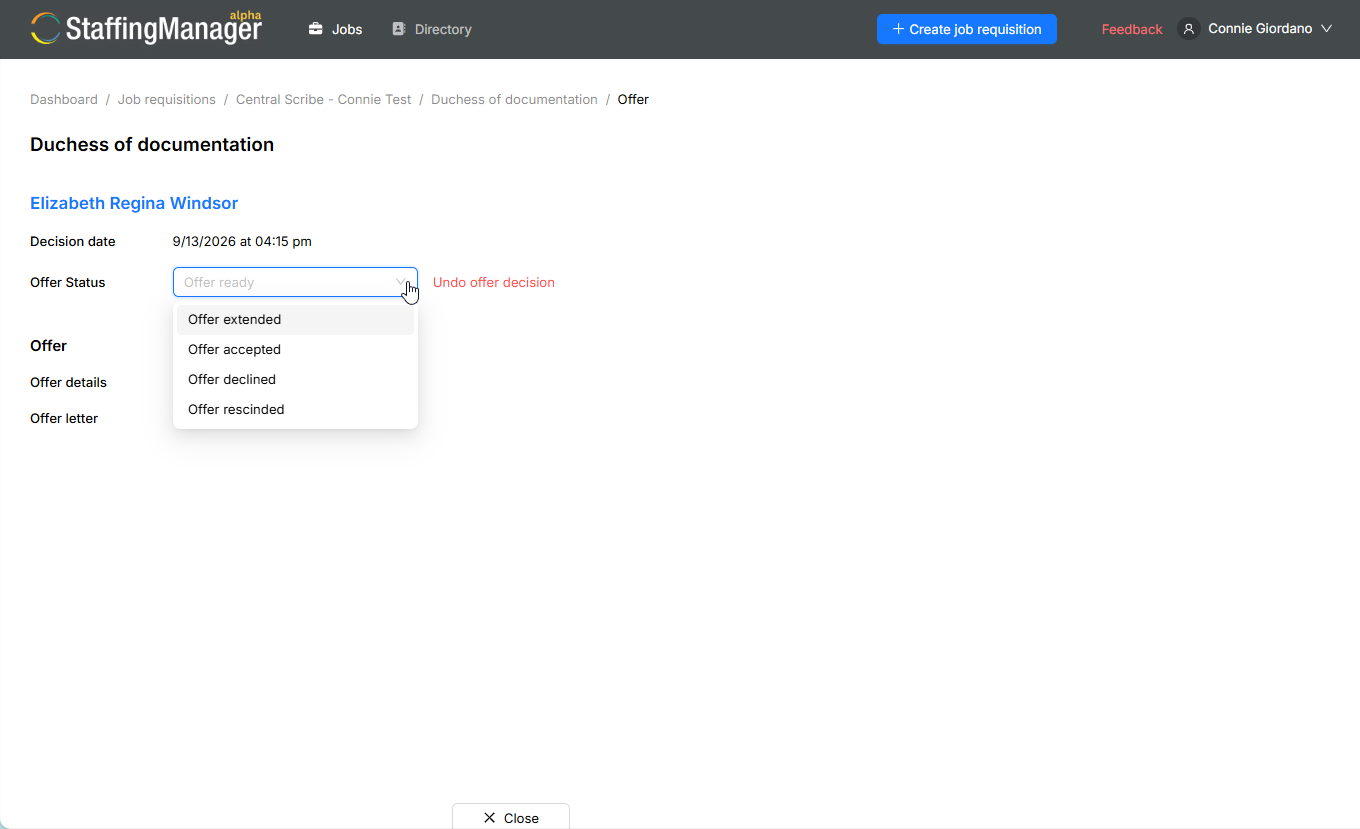Click Undo offer decision
Image resolution: width=1360 pixels, height=829 pixels.
pos(494,282)
